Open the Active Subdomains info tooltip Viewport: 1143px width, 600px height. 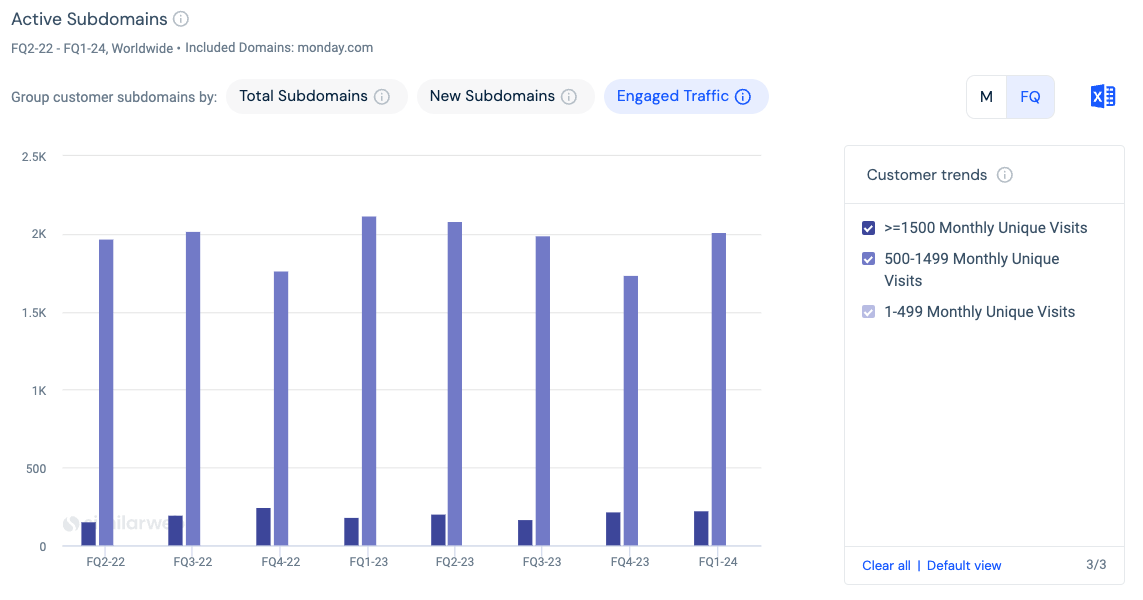pyautogui.click(x=181, y=18)
